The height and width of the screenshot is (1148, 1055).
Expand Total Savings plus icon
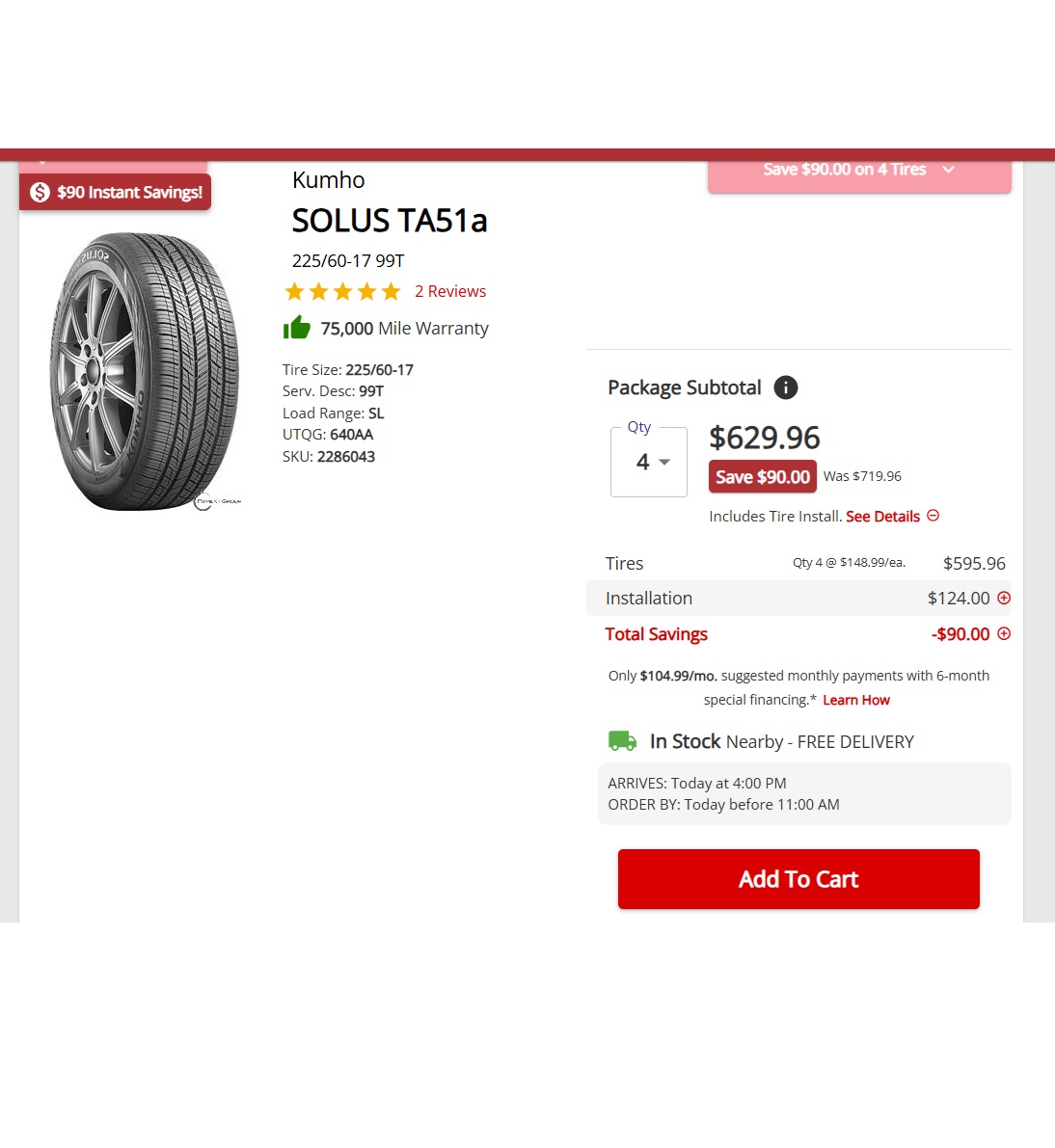(1004, 633)
